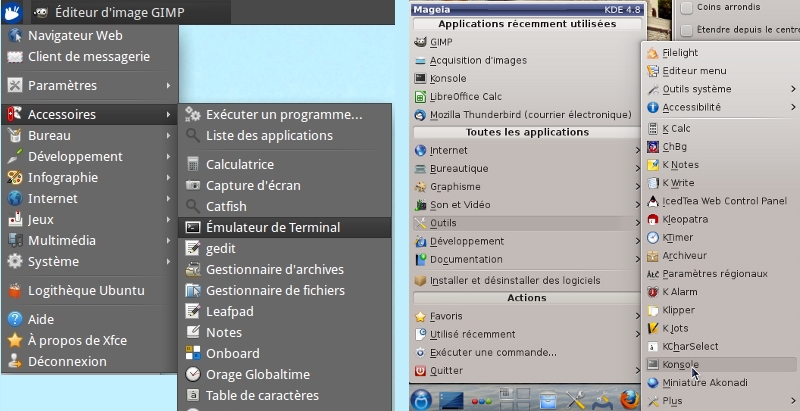
Task: Open the Système menu entry
Action: [x=90, y=262]
